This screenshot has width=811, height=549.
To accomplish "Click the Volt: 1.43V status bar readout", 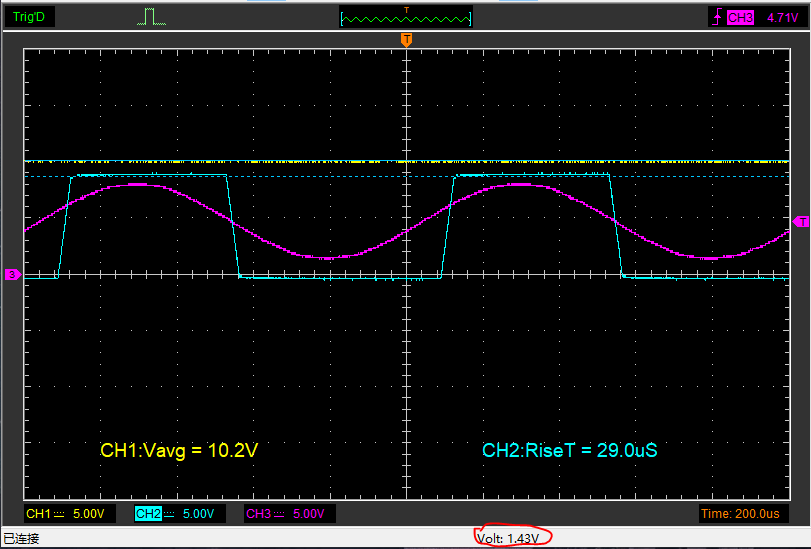I will (508, 538).
